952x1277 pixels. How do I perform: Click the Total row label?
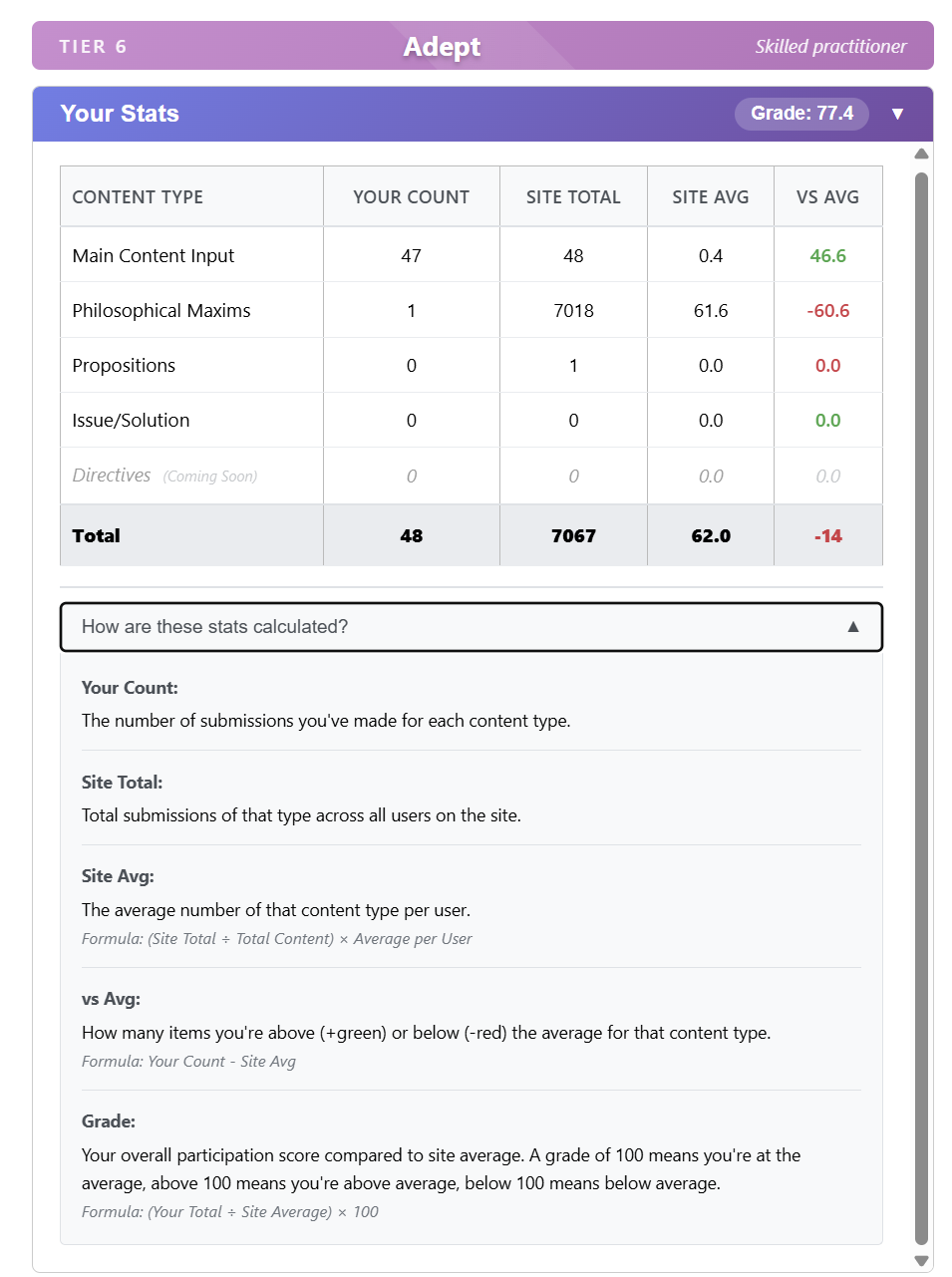[x=96, y=536]
